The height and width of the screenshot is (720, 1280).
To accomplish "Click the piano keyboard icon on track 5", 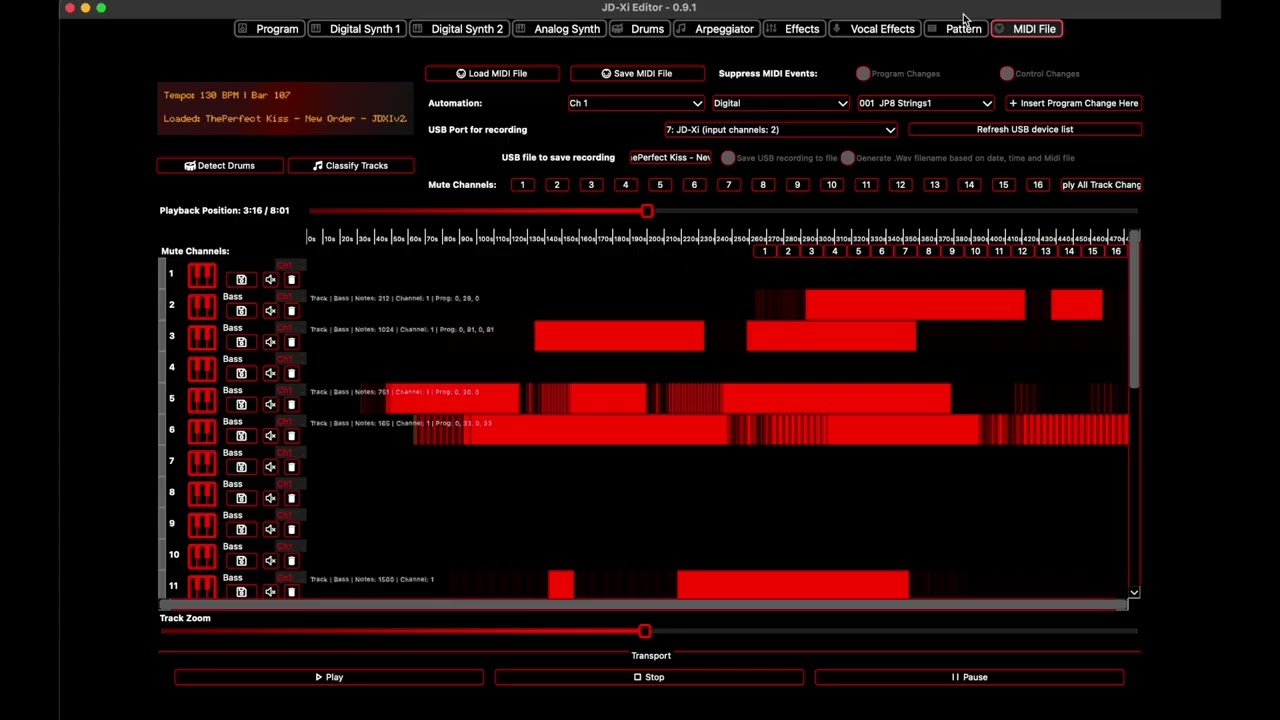I will click(x=202, y=399).
